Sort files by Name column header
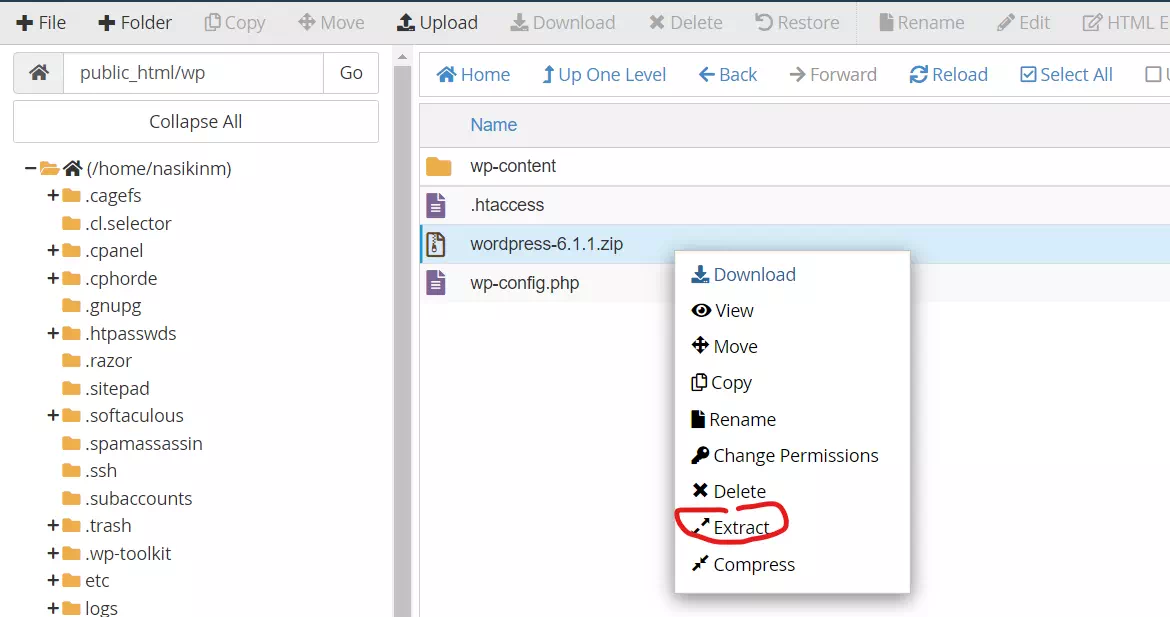 click(x=493, y=125)
